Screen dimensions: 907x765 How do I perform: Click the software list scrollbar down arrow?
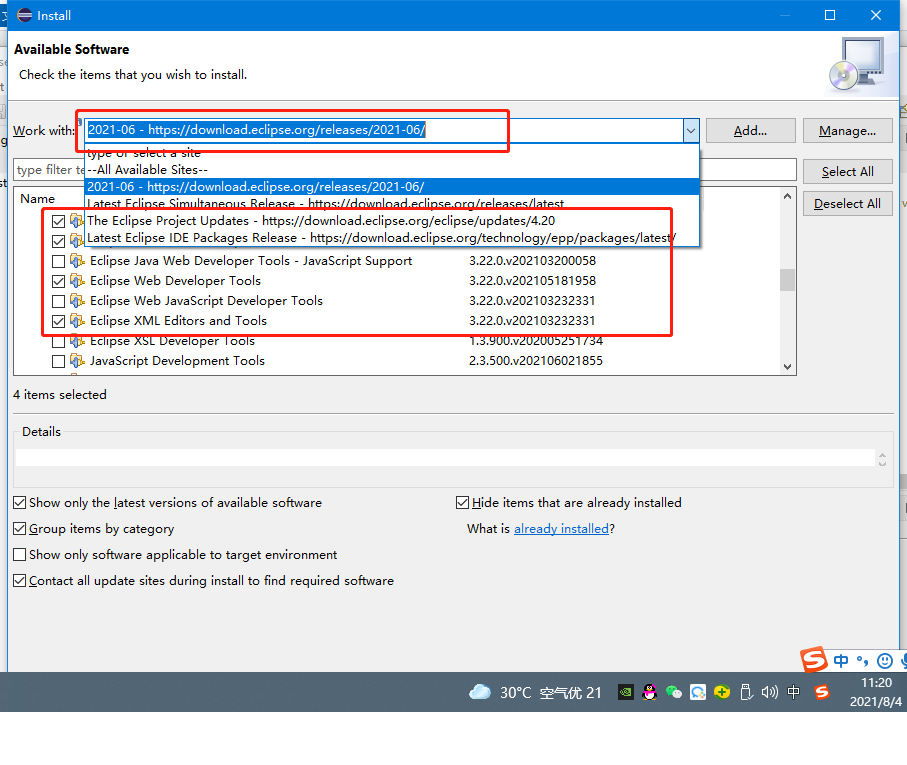787,367
